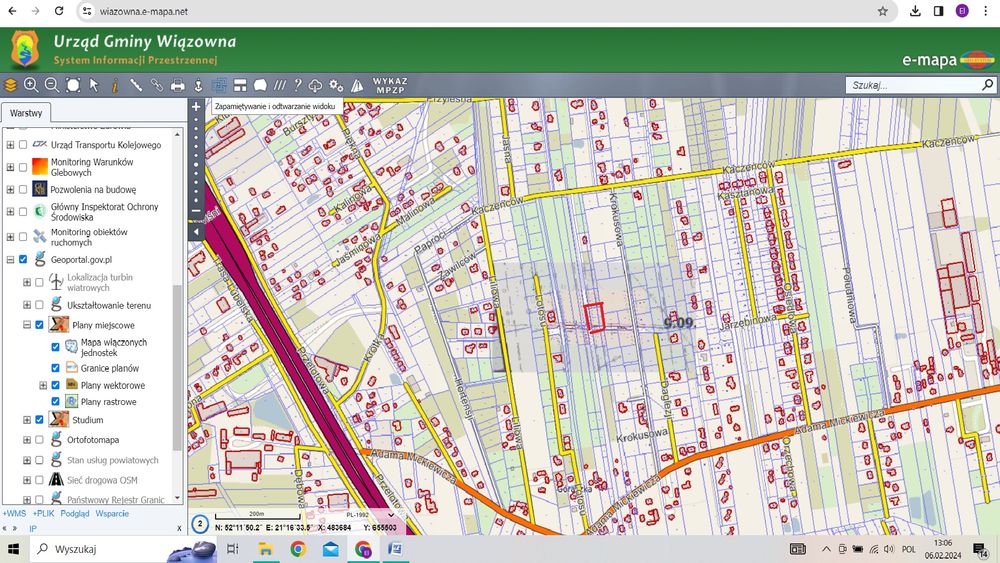Collapse the Plany miejscowe tree node
Viewport: 1000px width, 563px height.
coord(27,325)
